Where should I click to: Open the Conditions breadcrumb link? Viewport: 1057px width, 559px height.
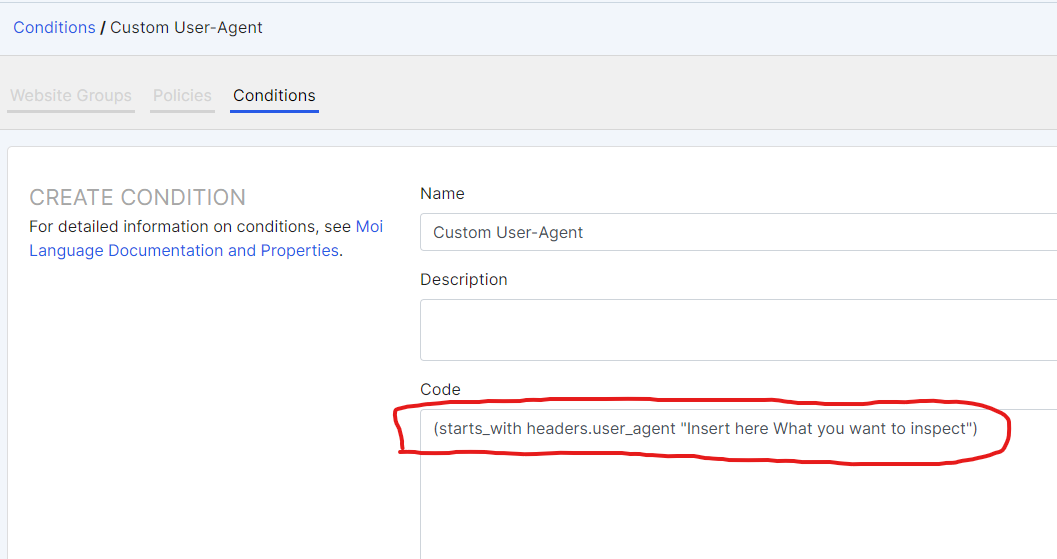coord(54,27)
